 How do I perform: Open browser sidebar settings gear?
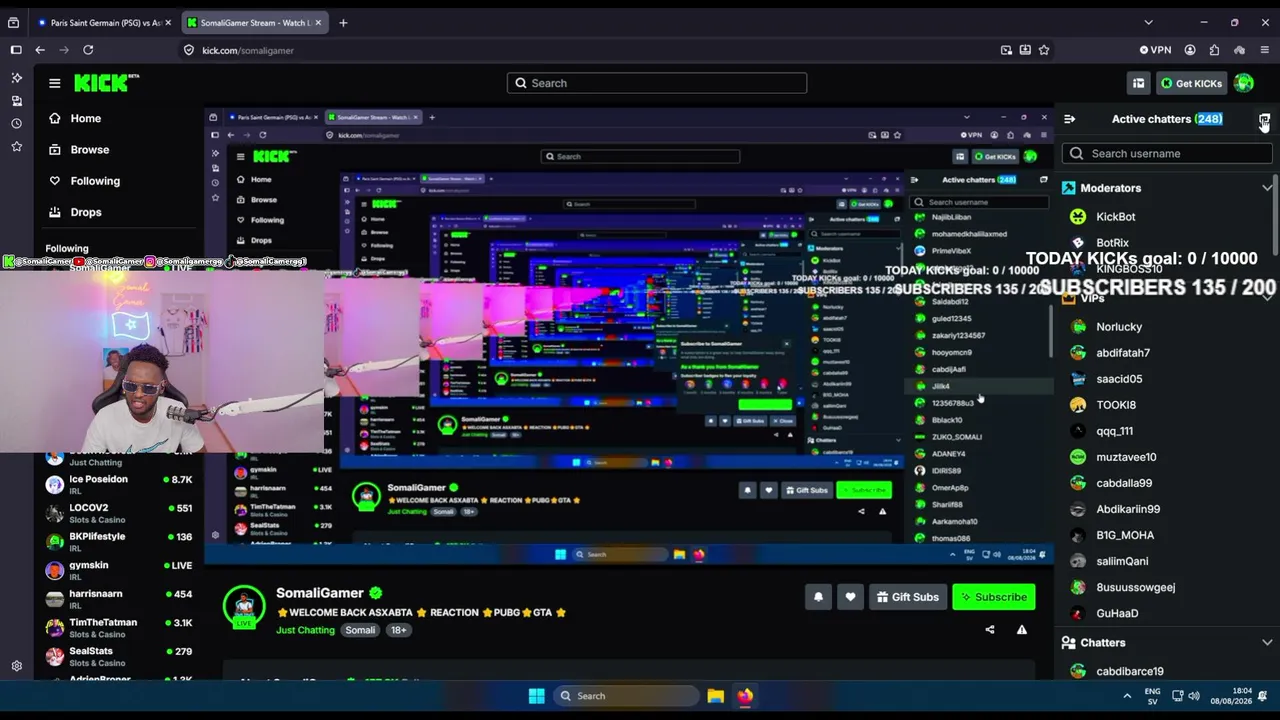[16, 666]
